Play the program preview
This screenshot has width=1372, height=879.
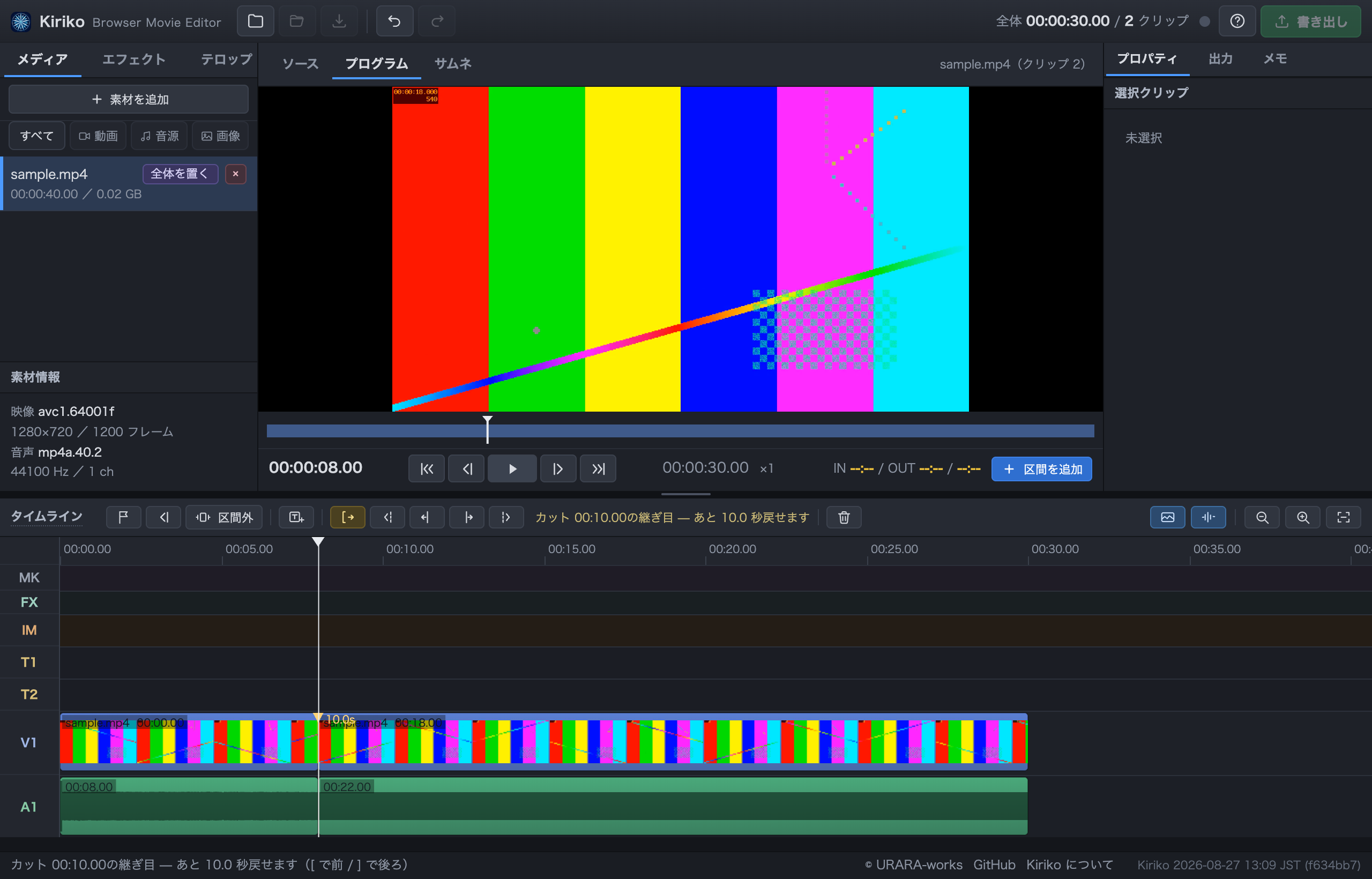tap(512, 468)
